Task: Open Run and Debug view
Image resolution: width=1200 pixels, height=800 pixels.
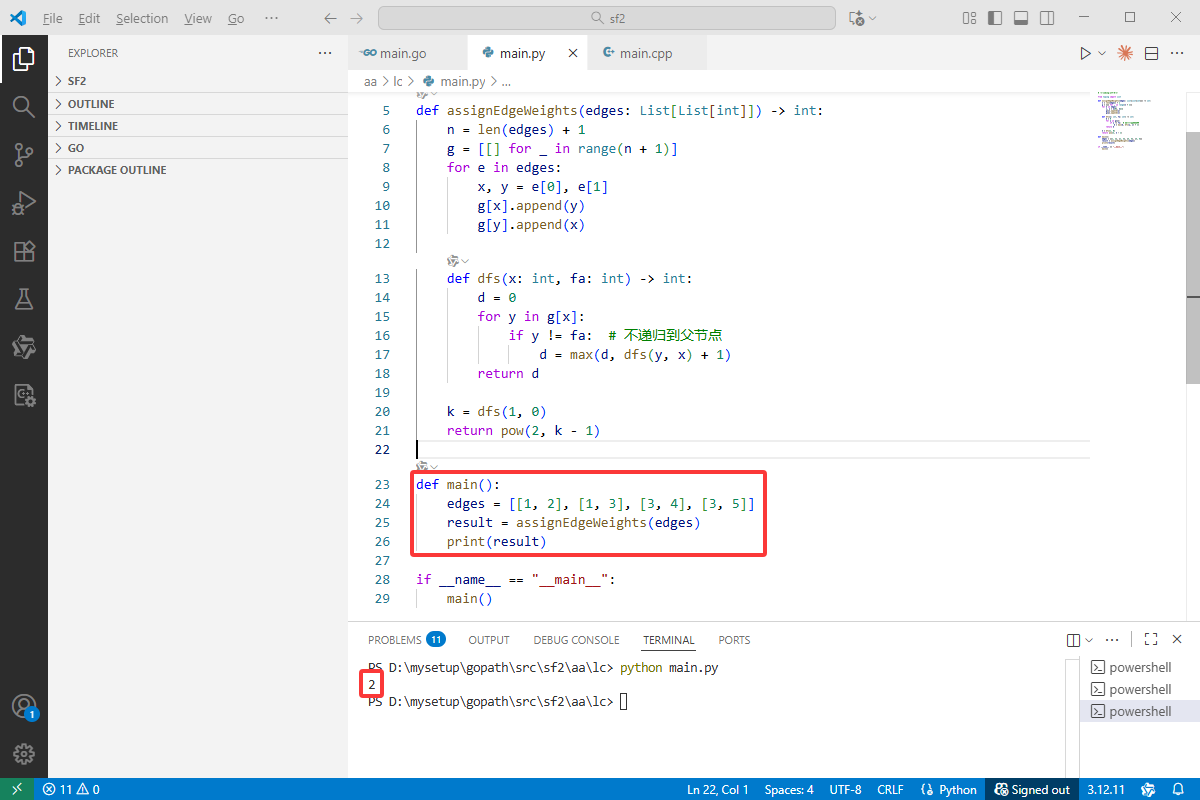Action: (x=24, y=203)
